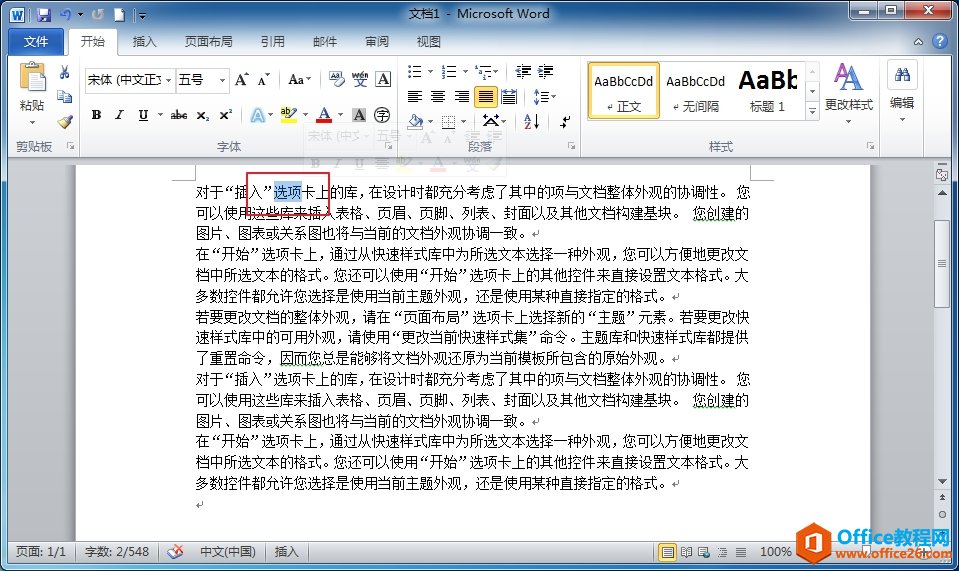This screenshot has width=959, height=571.
Task: Decrease paragraph indent
Action: click(x=523, y=72)
